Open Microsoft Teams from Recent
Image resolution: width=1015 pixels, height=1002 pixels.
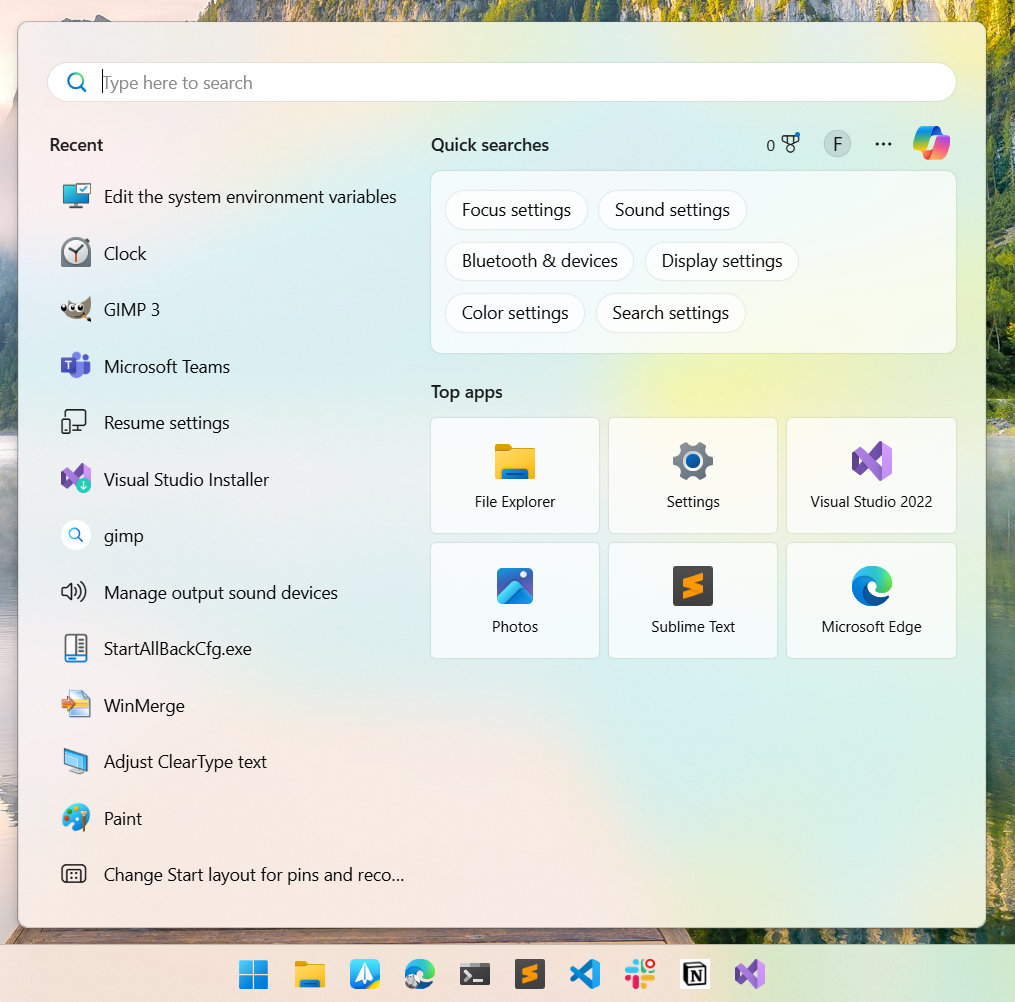[166, 367]
